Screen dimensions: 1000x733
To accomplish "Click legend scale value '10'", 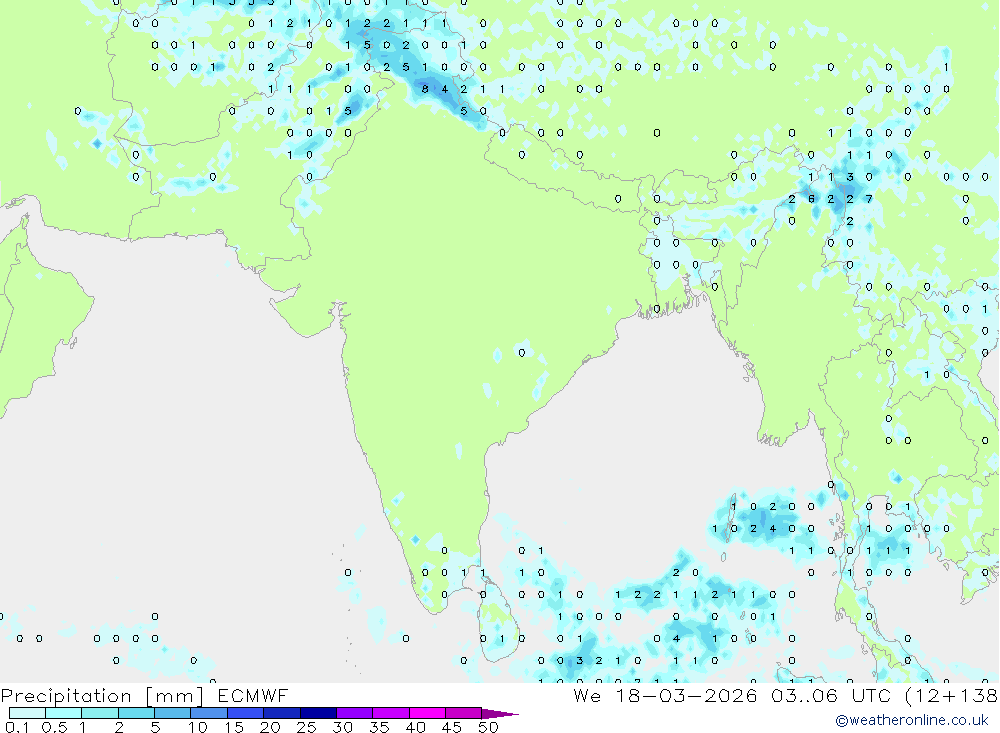I will pyautogui.click(x=198, y=727).
